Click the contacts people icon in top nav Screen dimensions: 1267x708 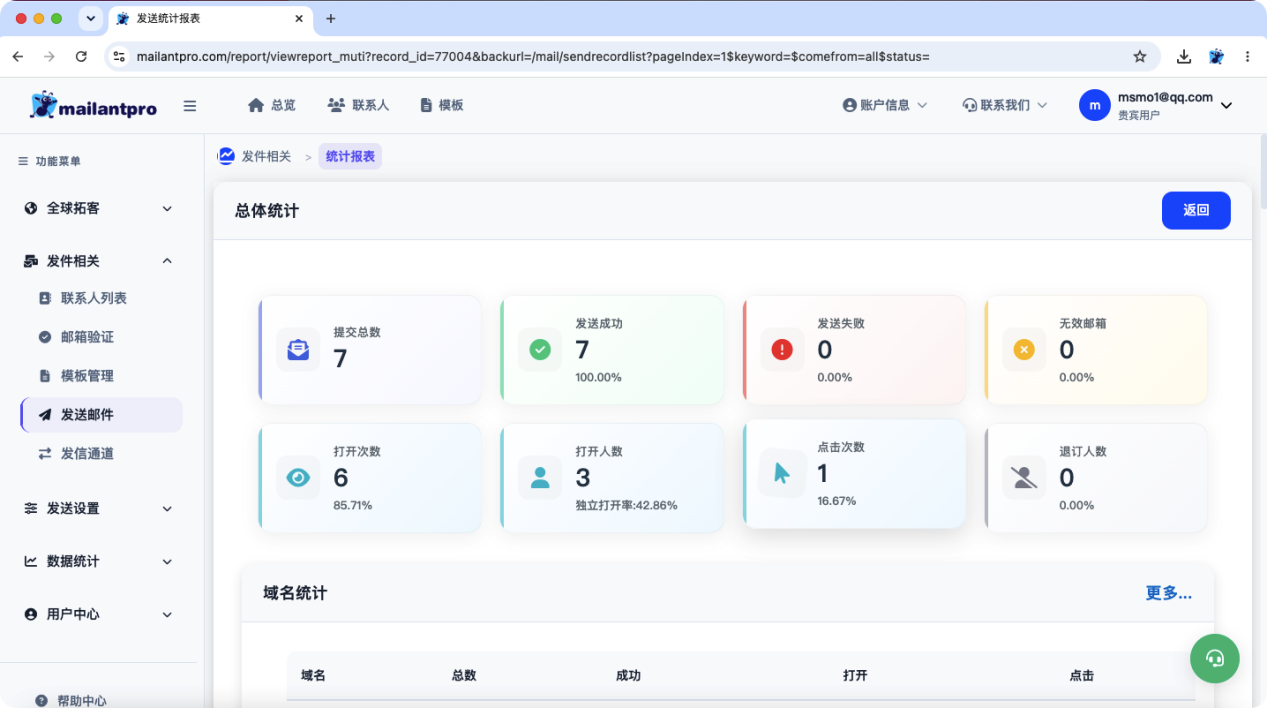coord(336,105)
